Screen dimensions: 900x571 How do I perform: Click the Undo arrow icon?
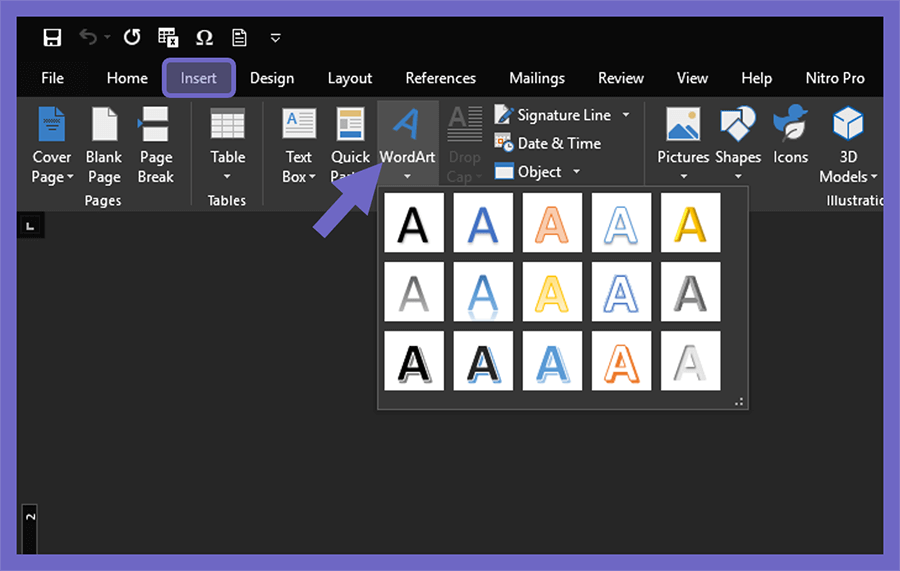(88, 37)
